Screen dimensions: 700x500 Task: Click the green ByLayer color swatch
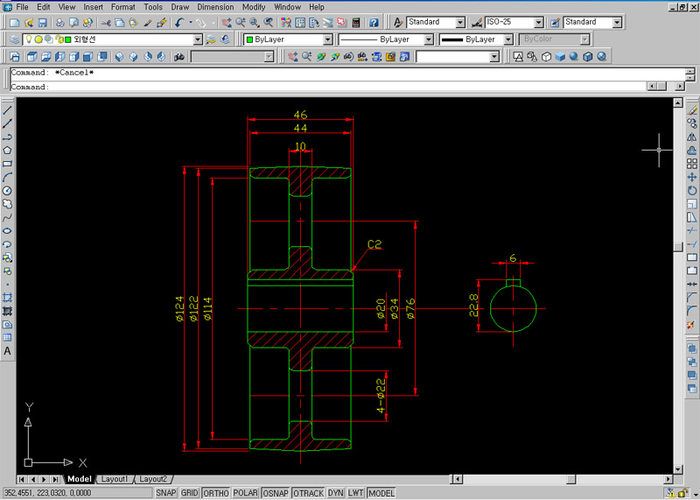coord(250,40)
